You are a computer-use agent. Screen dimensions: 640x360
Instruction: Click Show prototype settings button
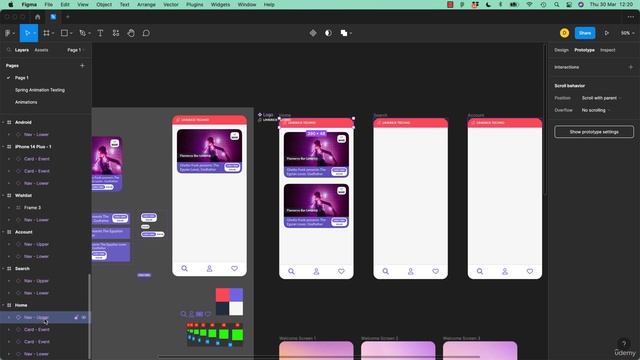(x=594, y=132)
